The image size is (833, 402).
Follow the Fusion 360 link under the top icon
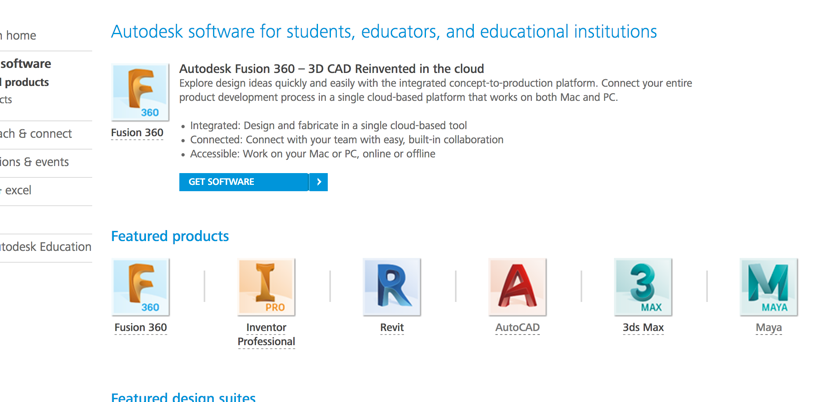137,133
